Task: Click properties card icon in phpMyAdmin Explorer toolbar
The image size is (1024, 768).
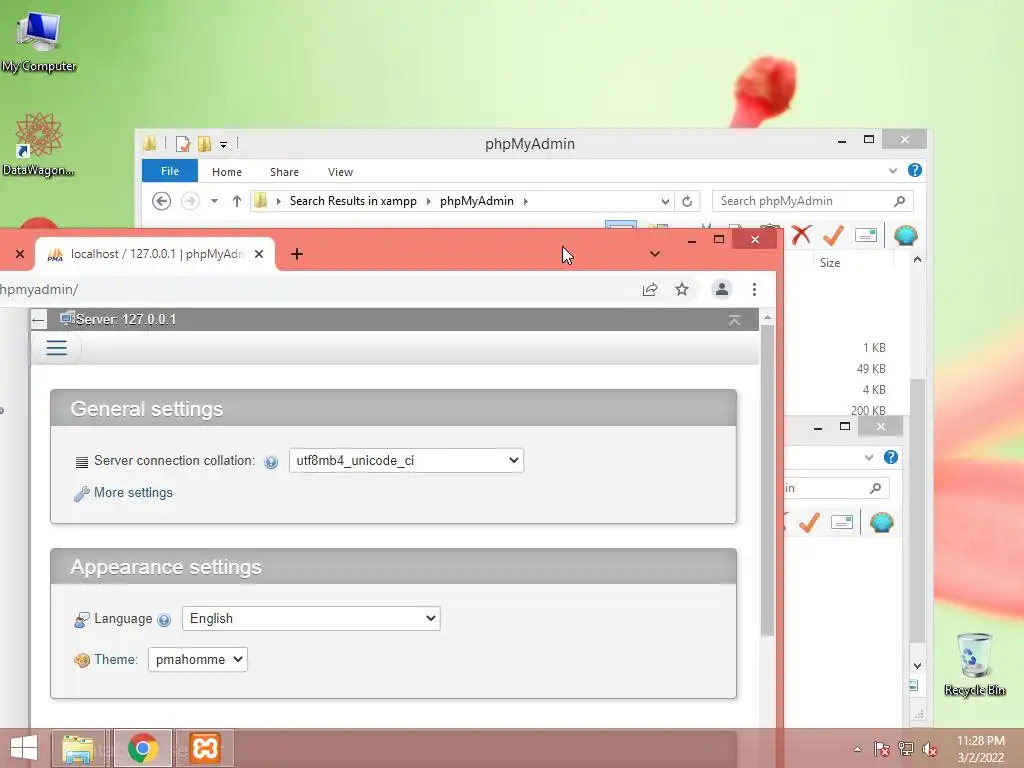Action: pyautogui.click(x=865, y=235)
